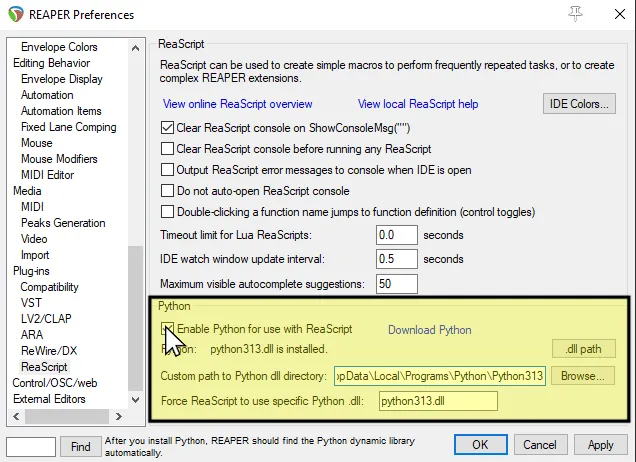Open Control/OSC/web preferences

point(55,383)
